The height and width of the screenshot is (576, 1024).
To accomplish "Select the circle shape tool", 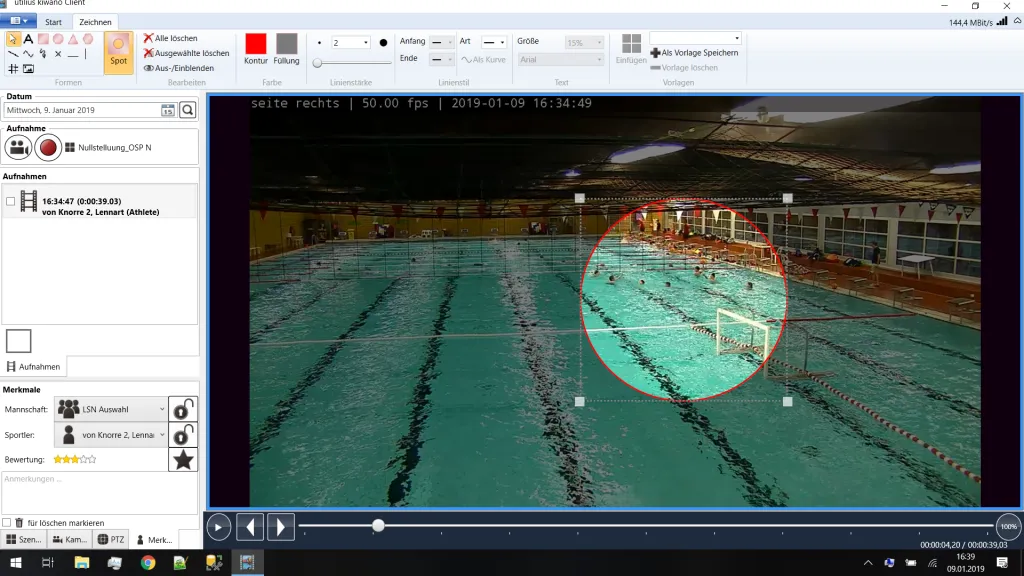I will coord(58,39).
